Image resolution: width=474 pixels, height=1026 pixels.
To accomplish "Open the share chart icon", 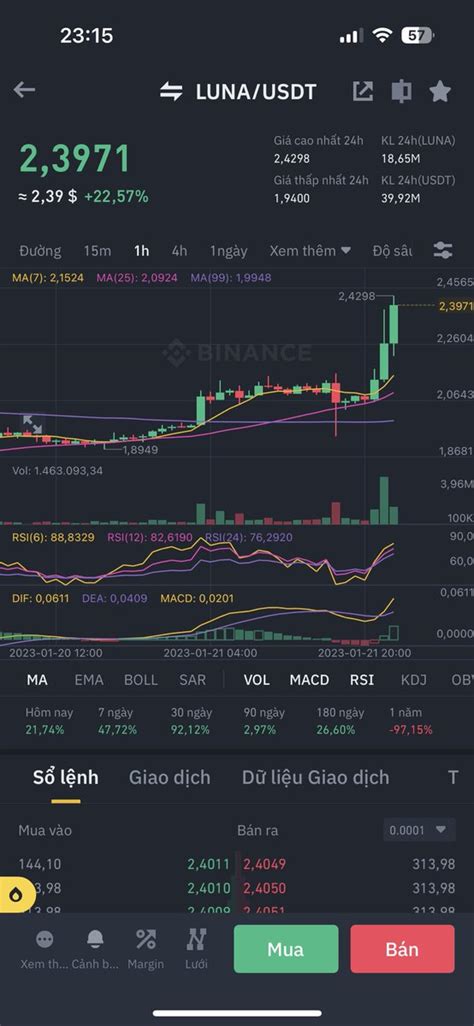I will tap(363, 91).
